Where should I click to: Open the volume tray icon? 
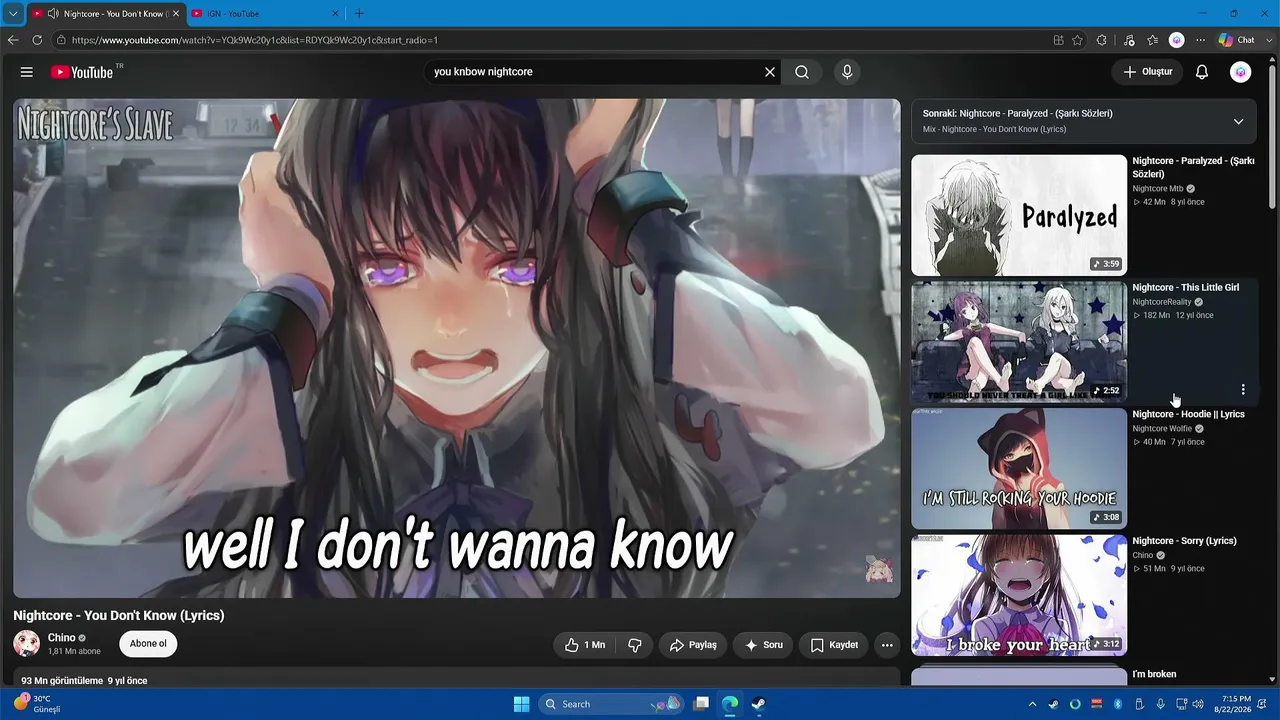pos(1198,704)
